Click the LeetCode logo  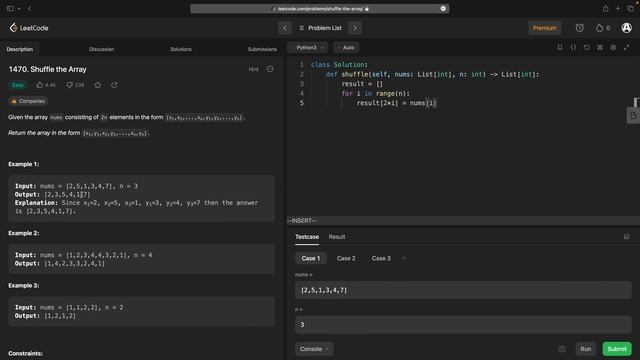29,28
